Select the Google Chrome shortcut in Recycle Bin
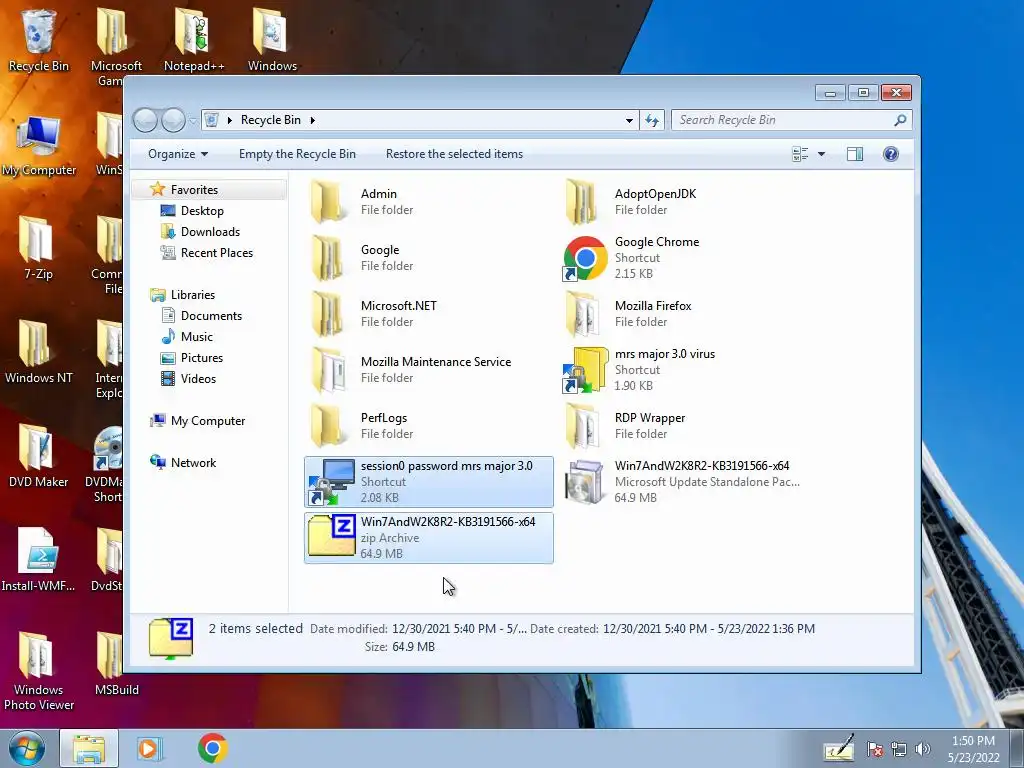This screenshot has height=768, width=1024. pyautogui.click(x=682, y=258)
